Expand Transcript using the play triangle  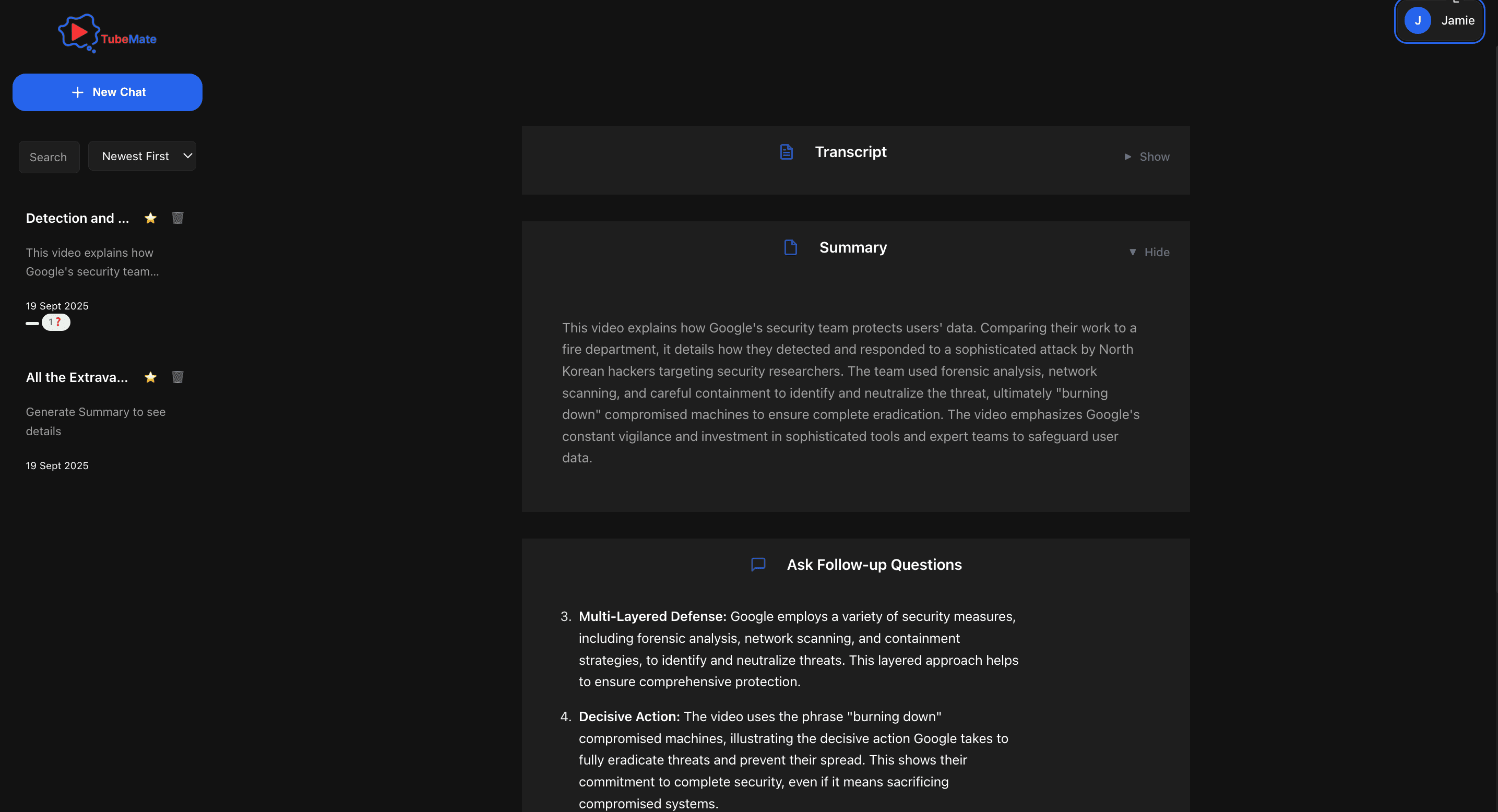point(1128,157)
